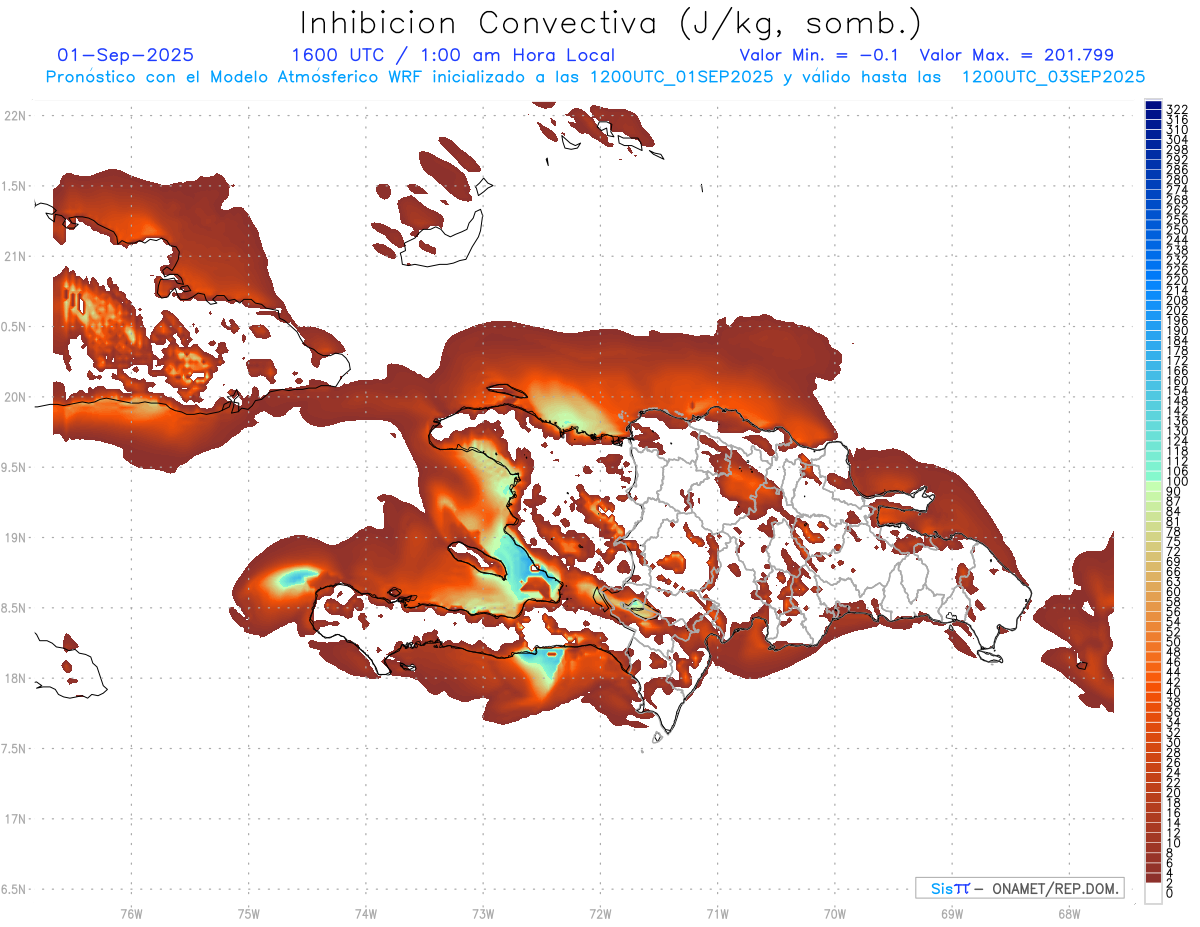1200x927 pixels.
Task: Click the '73W' longitude label
Action: pyautogui.click(x=483, y=912)
